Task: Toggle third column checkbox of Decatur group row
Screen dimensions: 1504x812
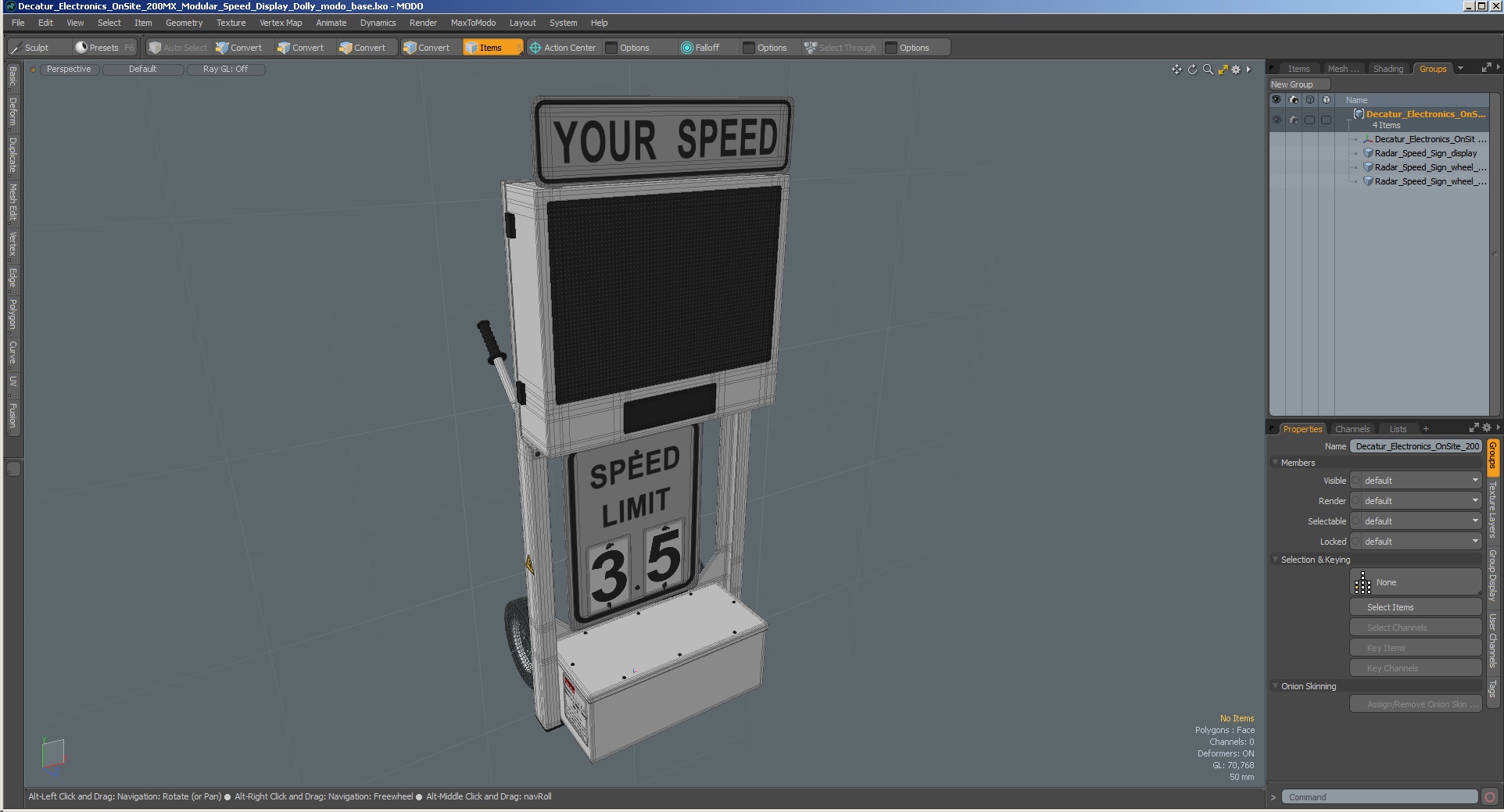Action: pyautogui.click(x=1310, y=120)
